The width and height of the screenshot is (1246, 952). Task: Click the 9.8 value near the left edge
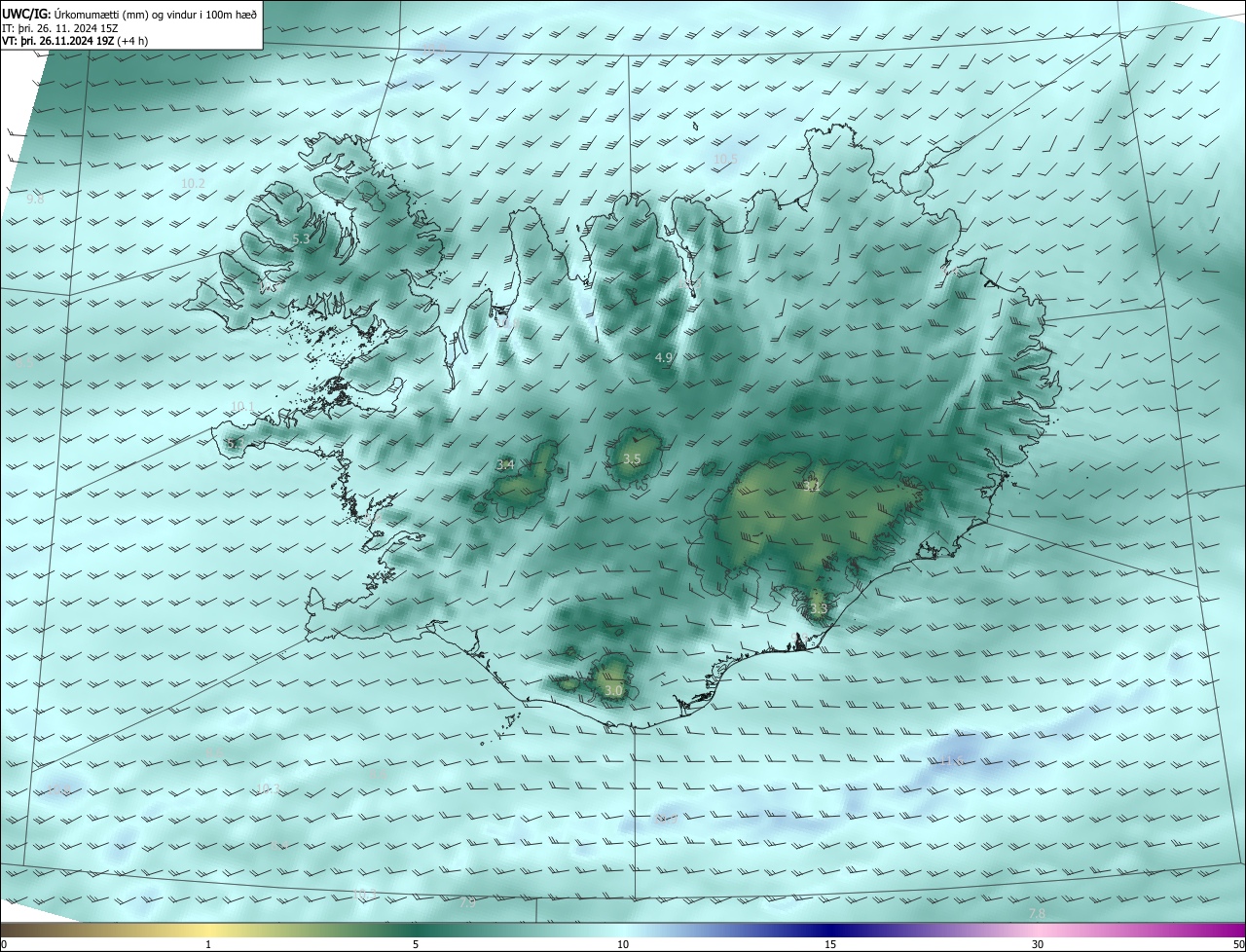(35, 199)
